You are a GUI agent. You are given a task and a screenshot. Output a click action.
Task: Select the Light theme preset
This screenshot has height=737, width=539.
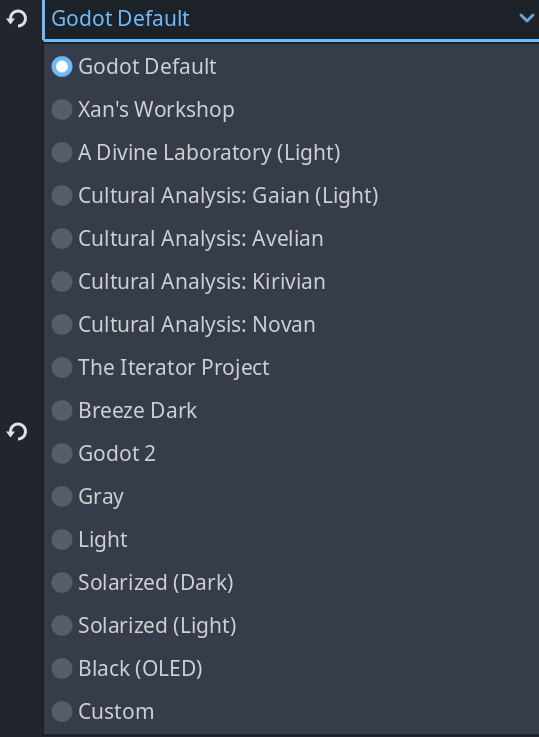pos(291,540)
